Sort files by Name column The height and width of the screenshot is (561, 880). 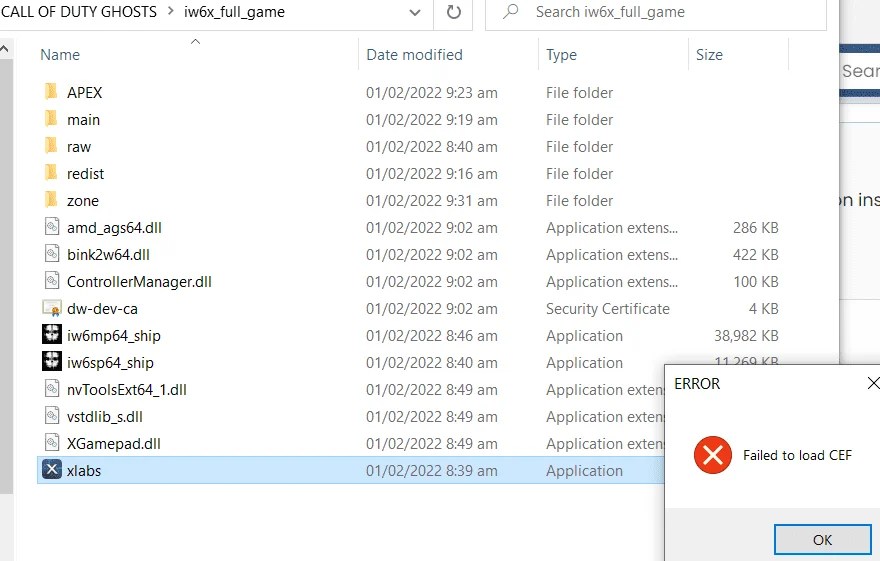60,55
